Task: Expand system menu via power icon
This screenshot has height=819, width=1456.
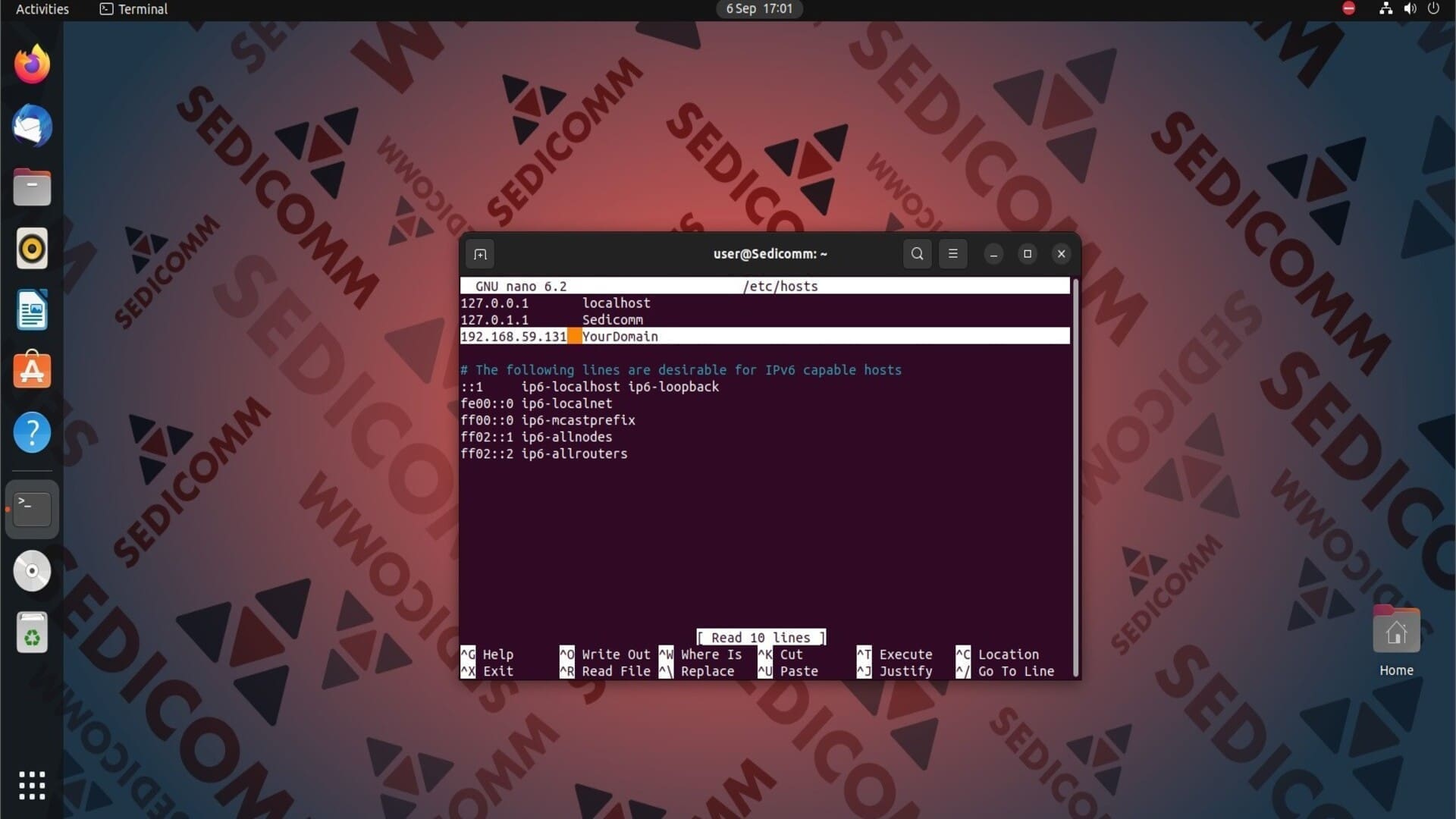Action: 1433,9
